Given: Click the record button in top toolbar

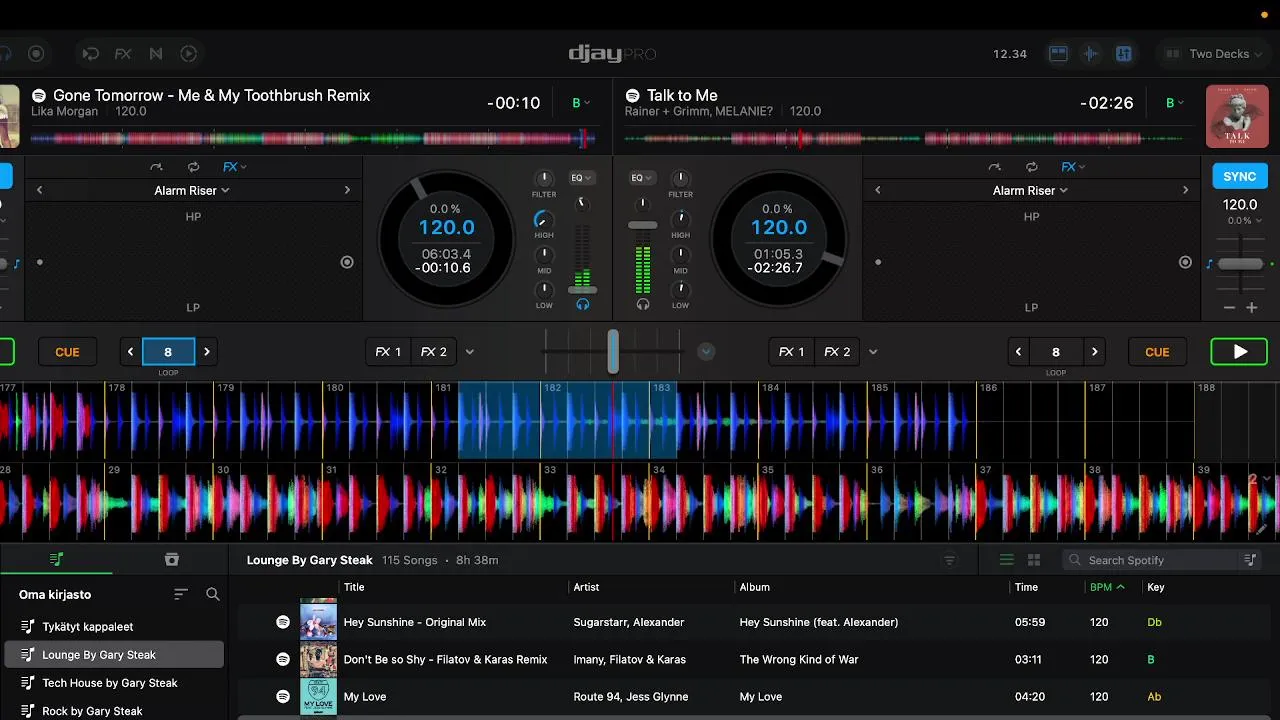Looking at the screenshot, I should (x=36, y=54).
